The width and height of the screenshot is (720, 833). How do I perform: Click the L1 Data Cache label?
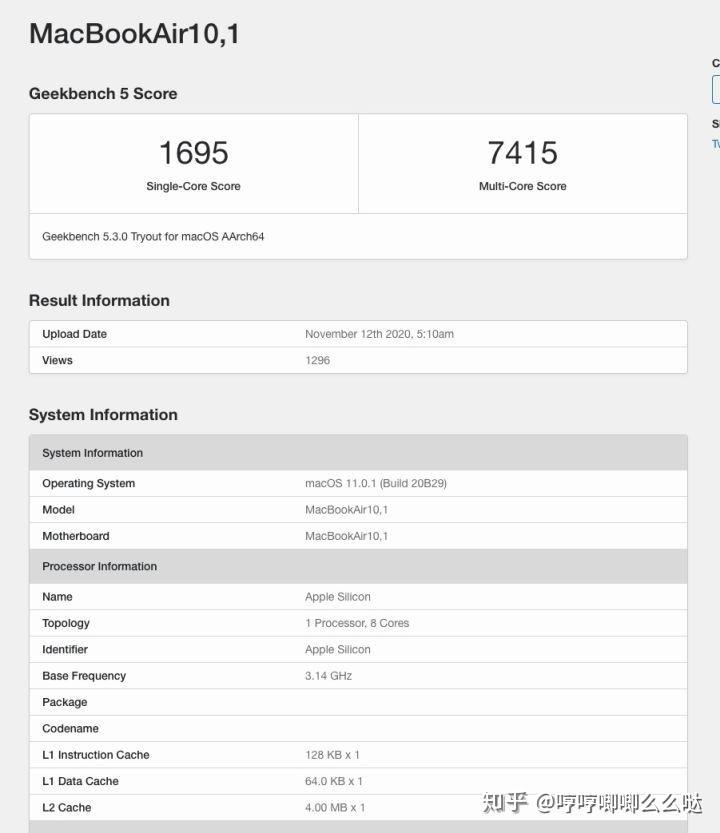point(81,781)
